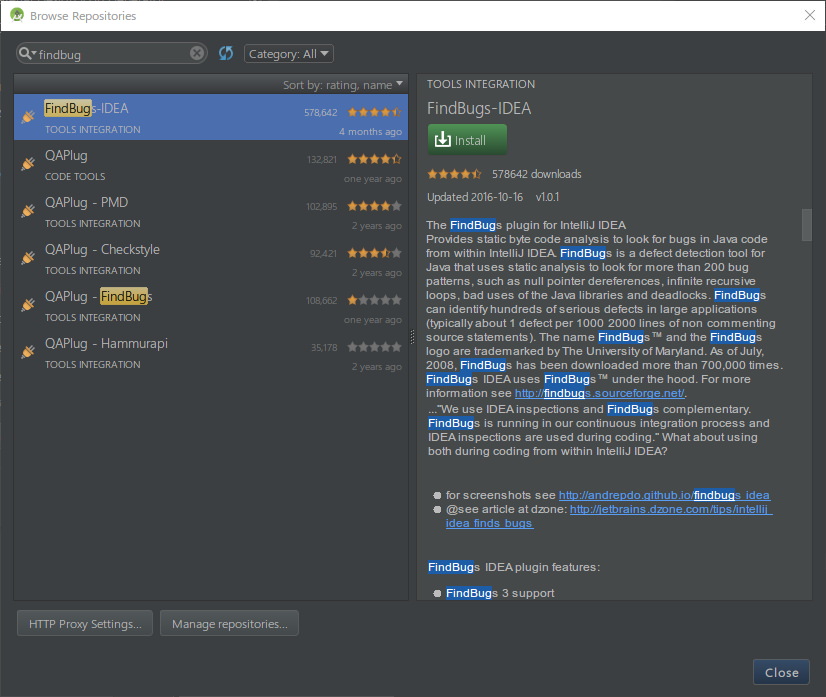The height and width of the screenshot is (697, 826).
Task: Select the QAPlug plugin row
Action: (211, 164)
